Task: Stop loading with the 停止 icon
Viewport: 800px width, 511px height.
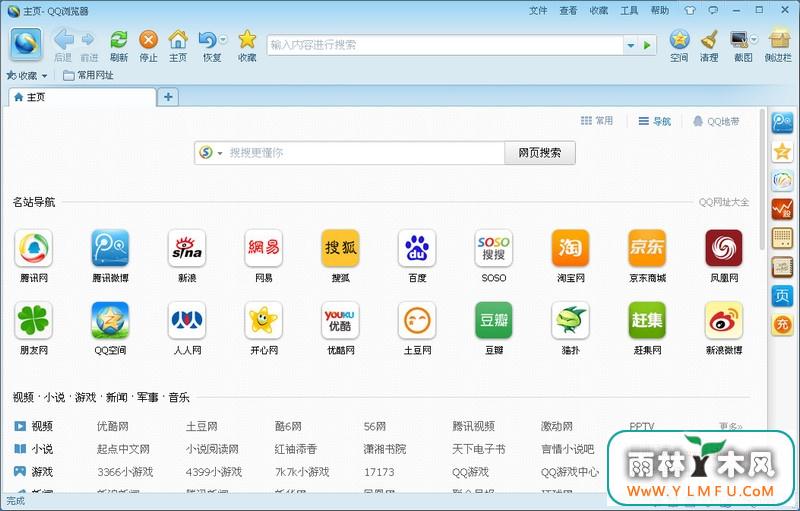Action: click(x=148, y=39)
